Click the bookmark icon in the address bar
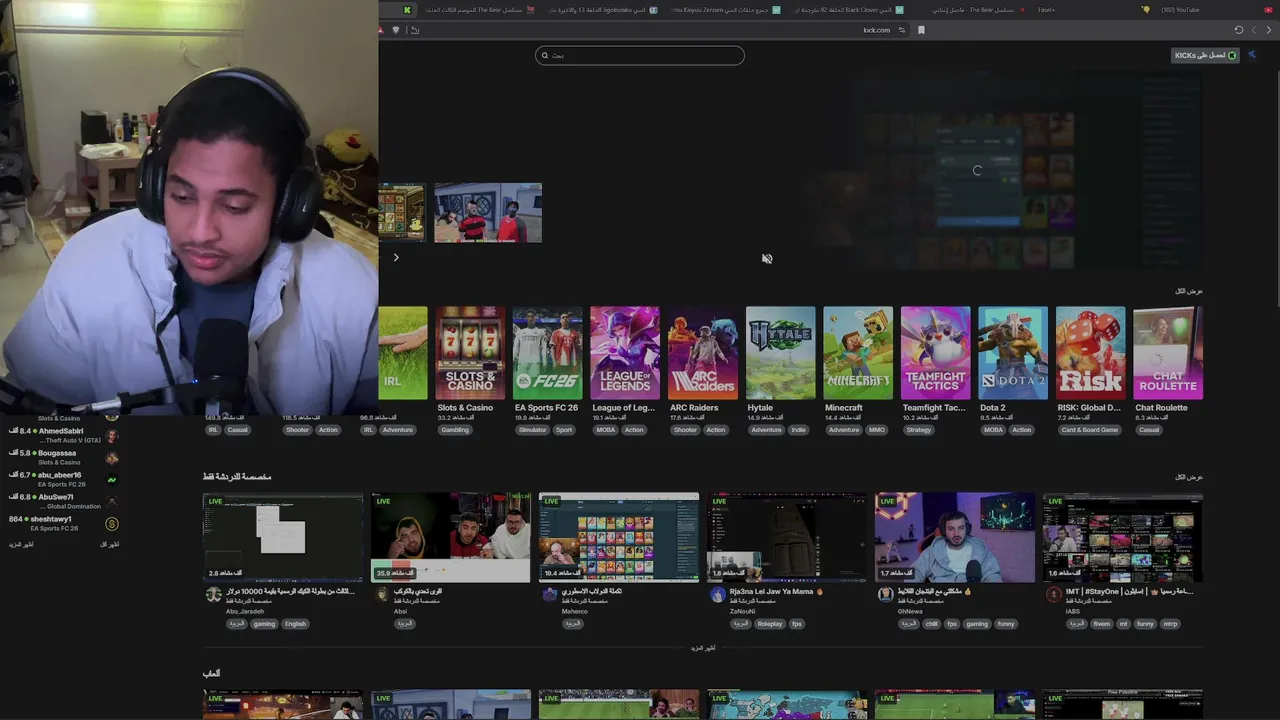This screenshot has height=720, width=1280. pos(921,30)
